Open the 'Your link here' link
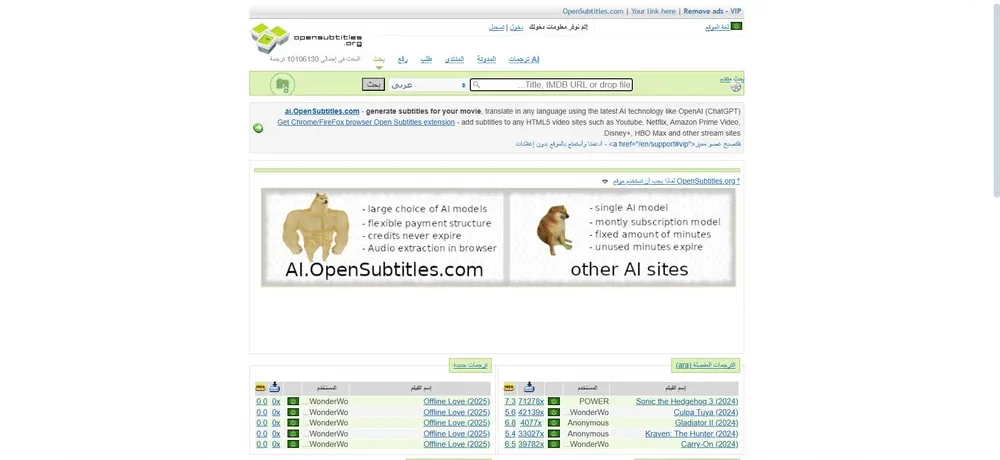This screenshot has height=460, width=1000. coord(653,11)
